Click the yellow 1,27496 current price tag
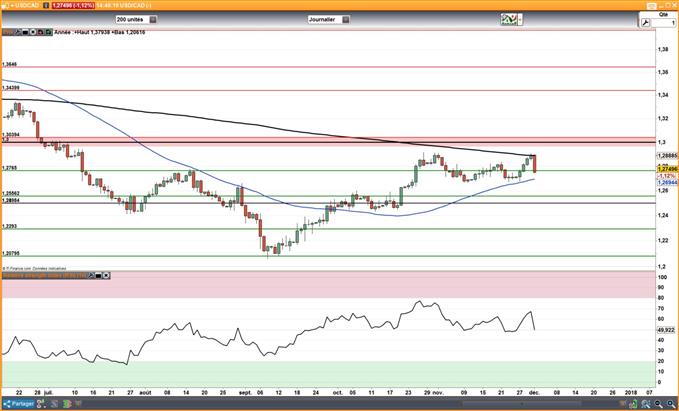This screenshot has height=411, width=679. pyautogui.click(x=667, y=169)
